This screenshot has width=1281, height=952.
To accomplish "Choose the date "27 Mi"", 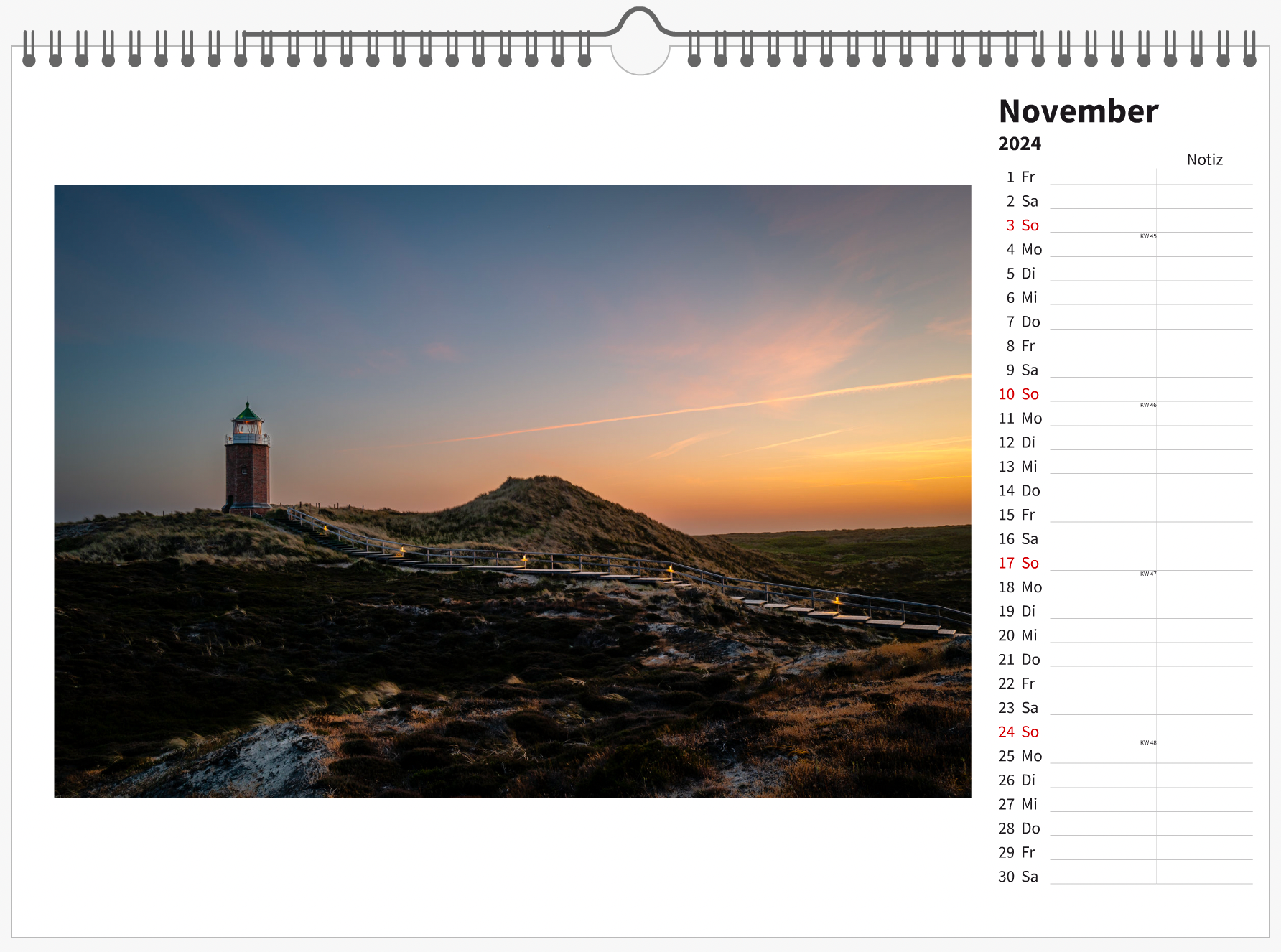I will point(1017,804).
